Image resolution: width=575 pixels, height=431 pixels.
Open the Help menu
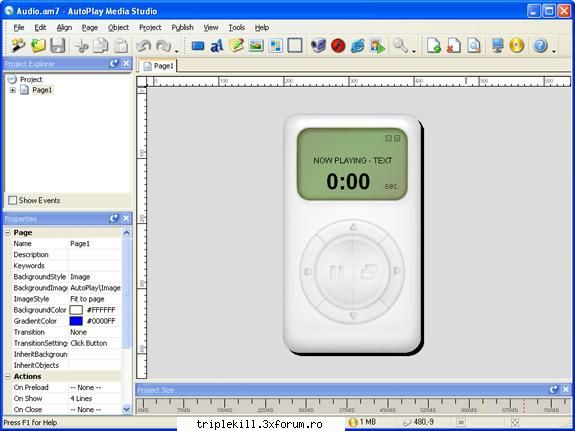[x=262, y=28]
